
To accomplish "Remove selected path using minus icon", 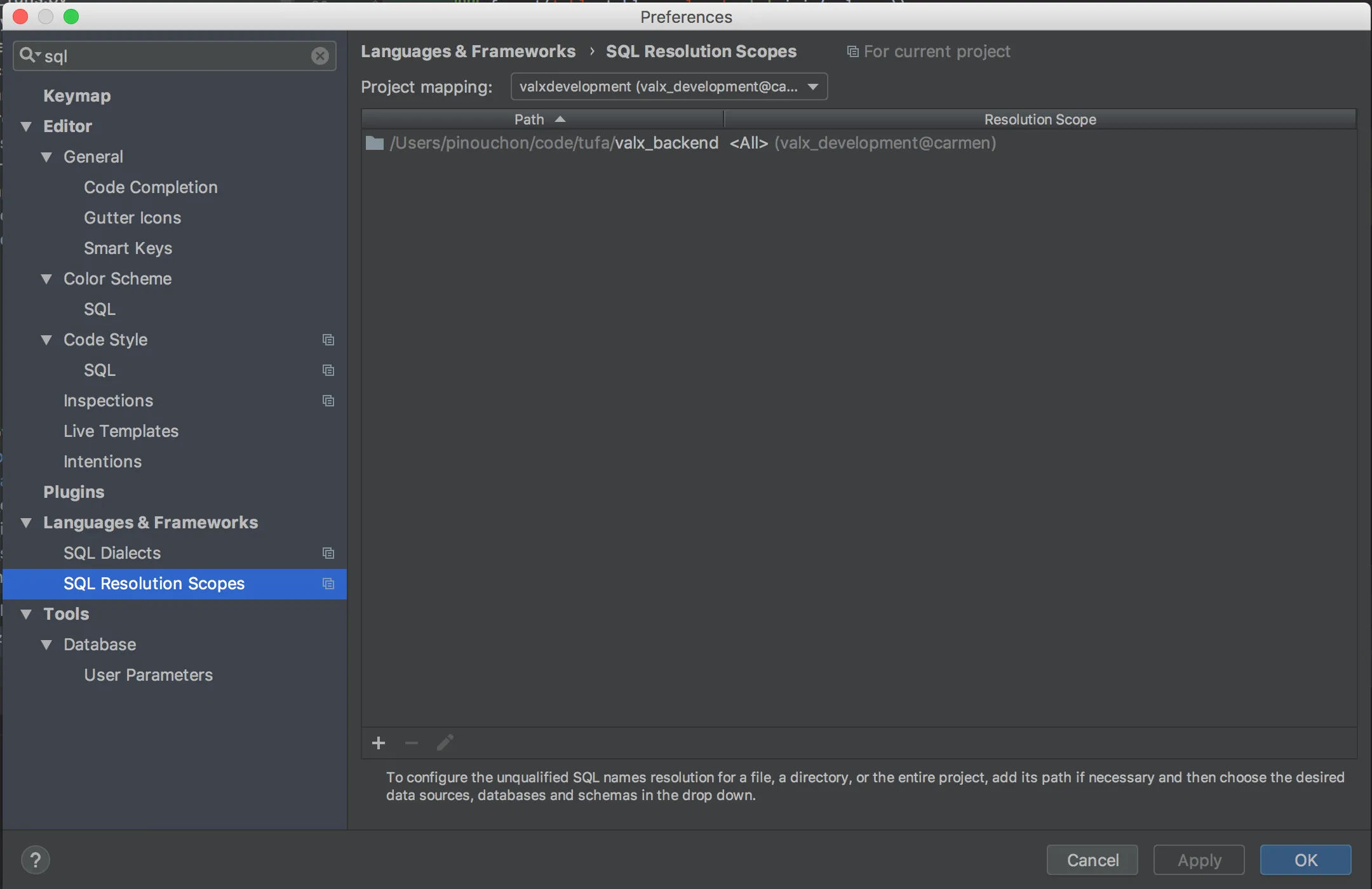I will pyautogui.click(x=410, y=742).
